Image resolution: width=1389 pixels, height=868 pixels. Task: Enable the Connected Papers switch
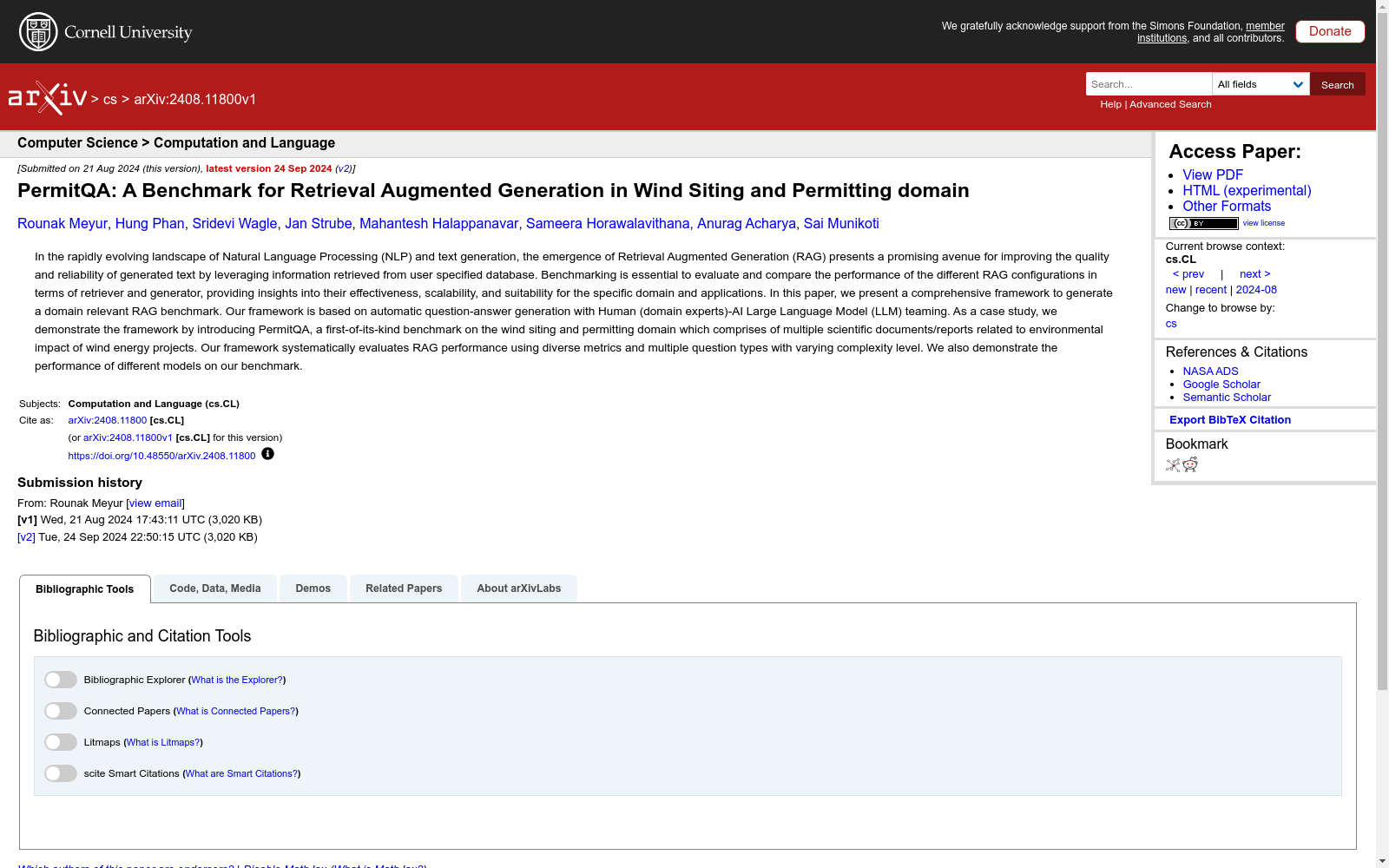coord(61,711)
